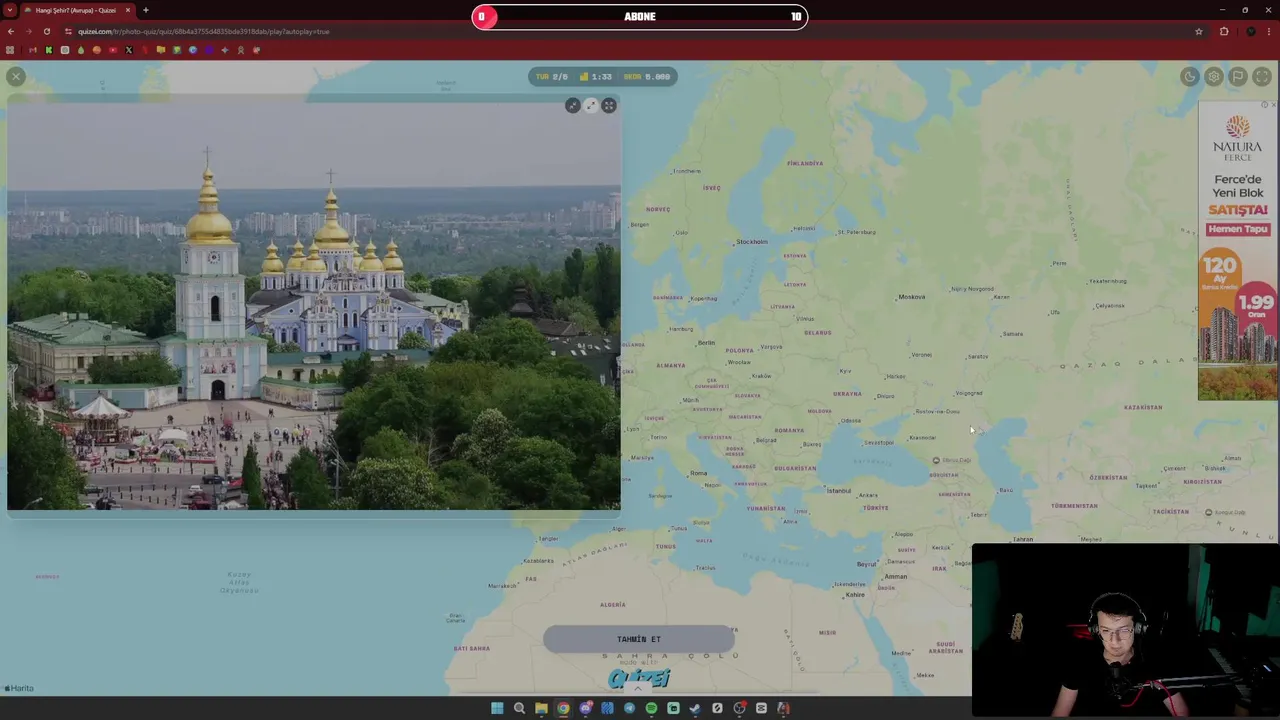Open the Natura Ferce advertisement banner

[x=1238, y=250]
